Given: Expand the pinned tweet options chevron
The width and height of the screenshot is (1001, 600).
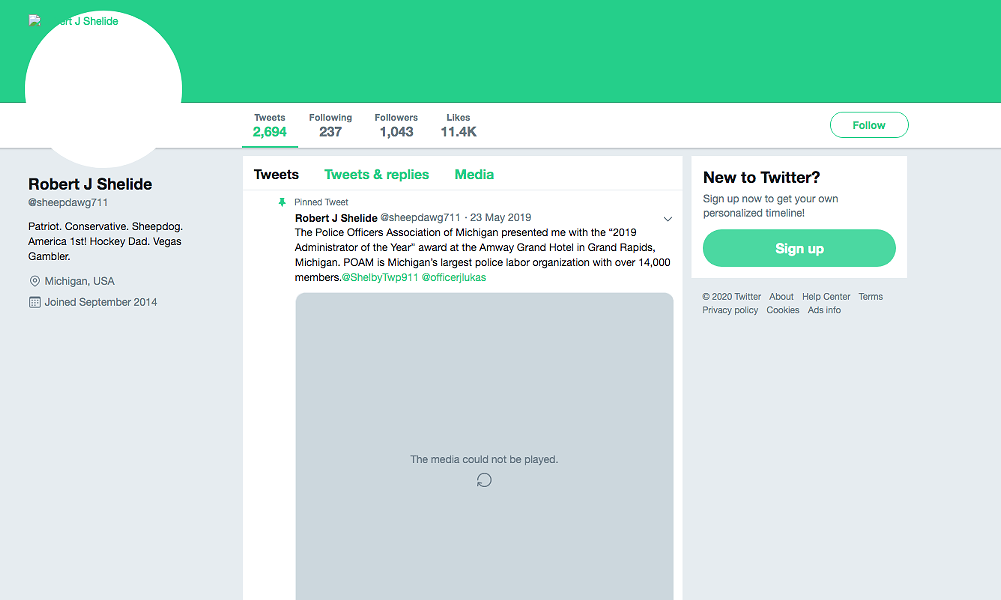Looking at the screenshot, I should point(668,219).
